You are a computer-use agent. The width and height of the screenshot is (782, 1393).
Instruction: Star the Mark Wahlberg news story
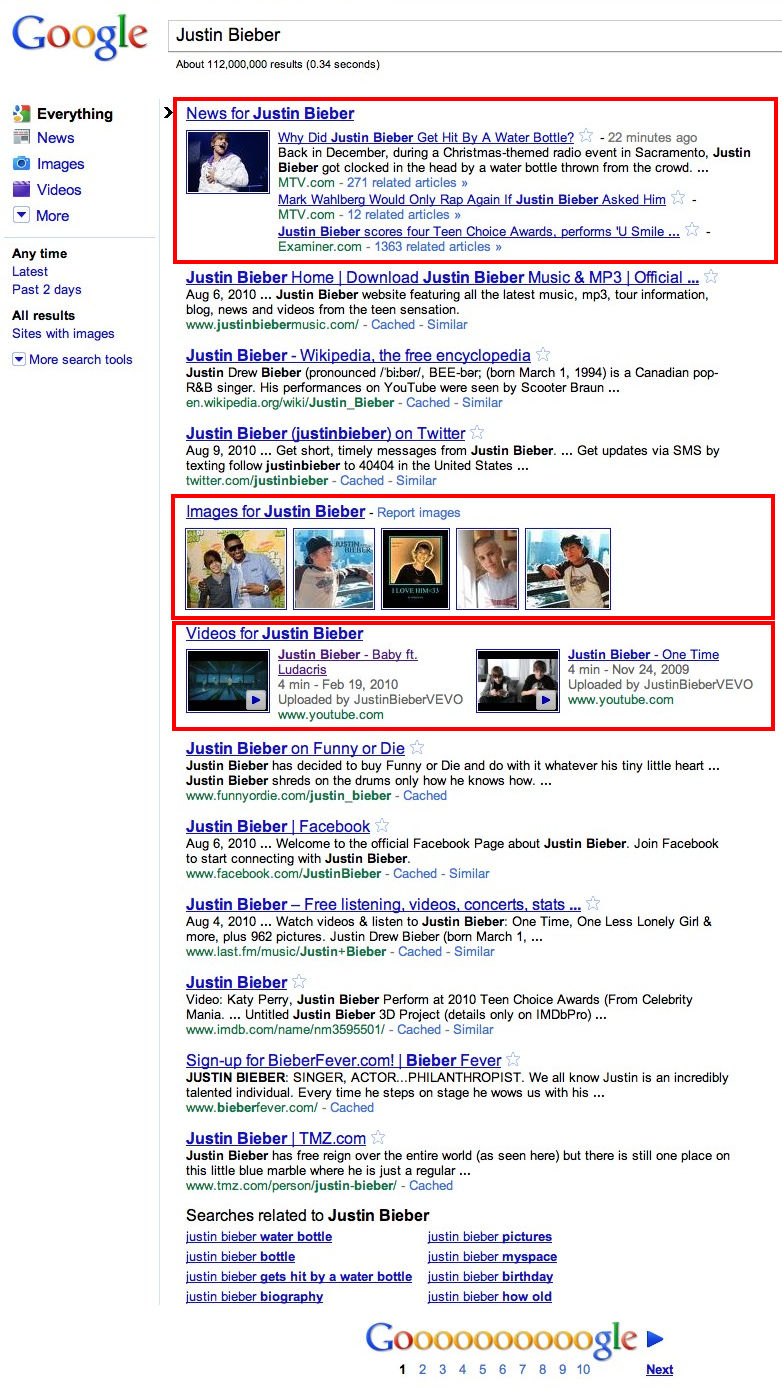tap(678, 198)
